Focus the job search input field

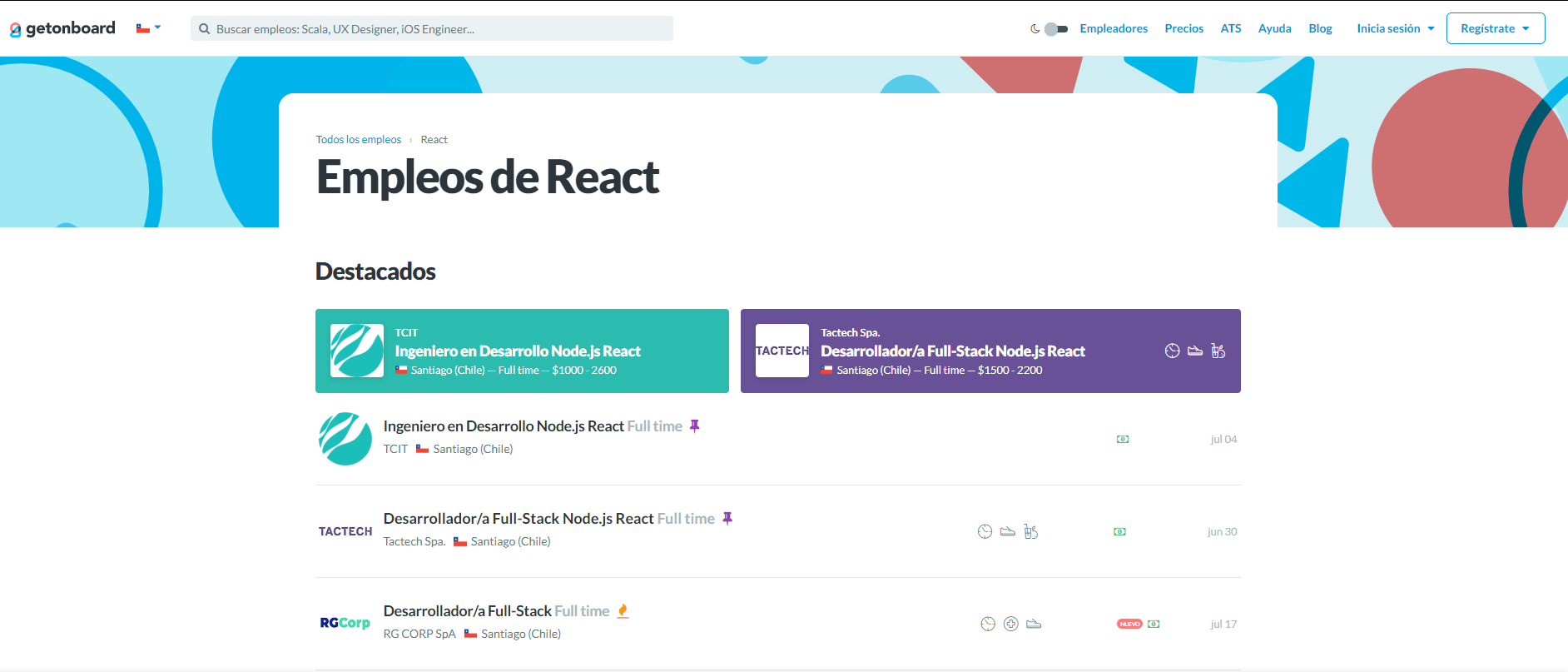coord(432,28)
